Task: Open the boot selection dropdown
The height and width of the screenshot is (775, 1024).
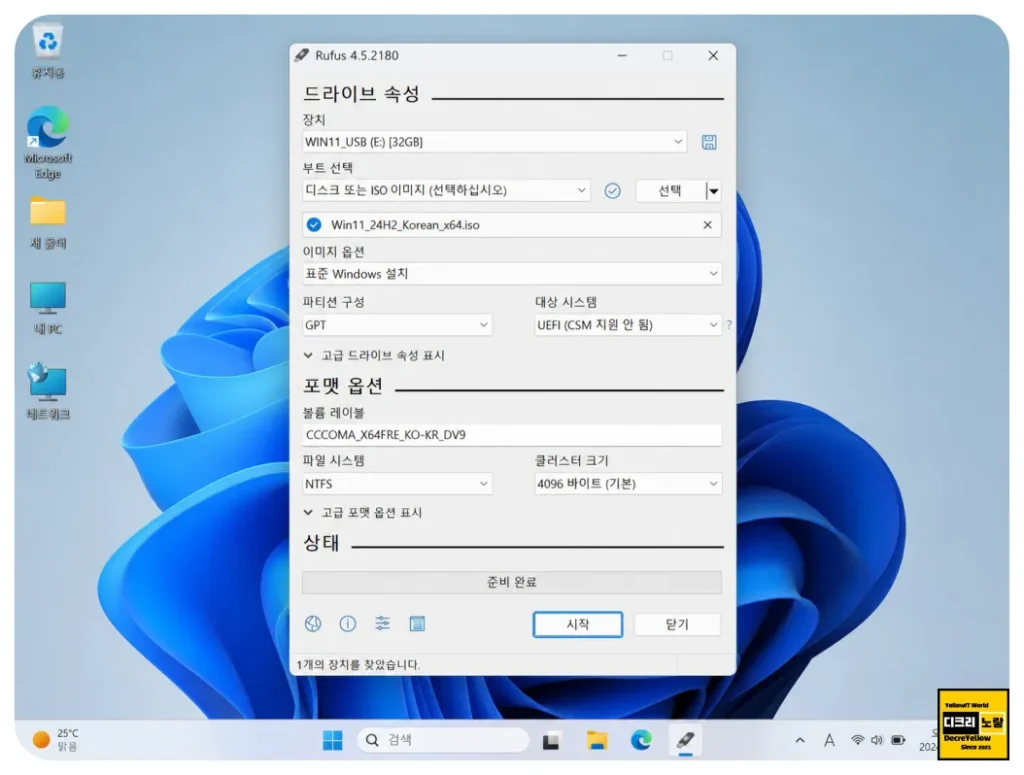Action: pyautogui.click(x=446, y=190)
